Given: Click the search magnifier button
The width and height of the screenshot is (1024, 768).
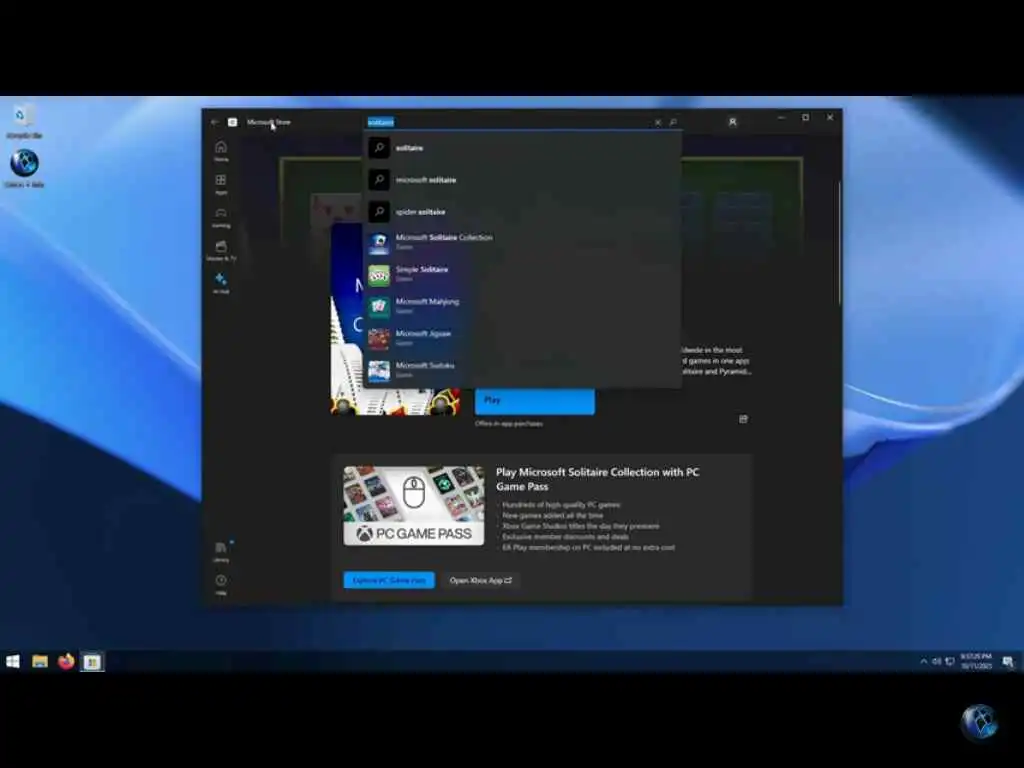Looking at the screenshot, I should tap(673, 122).
